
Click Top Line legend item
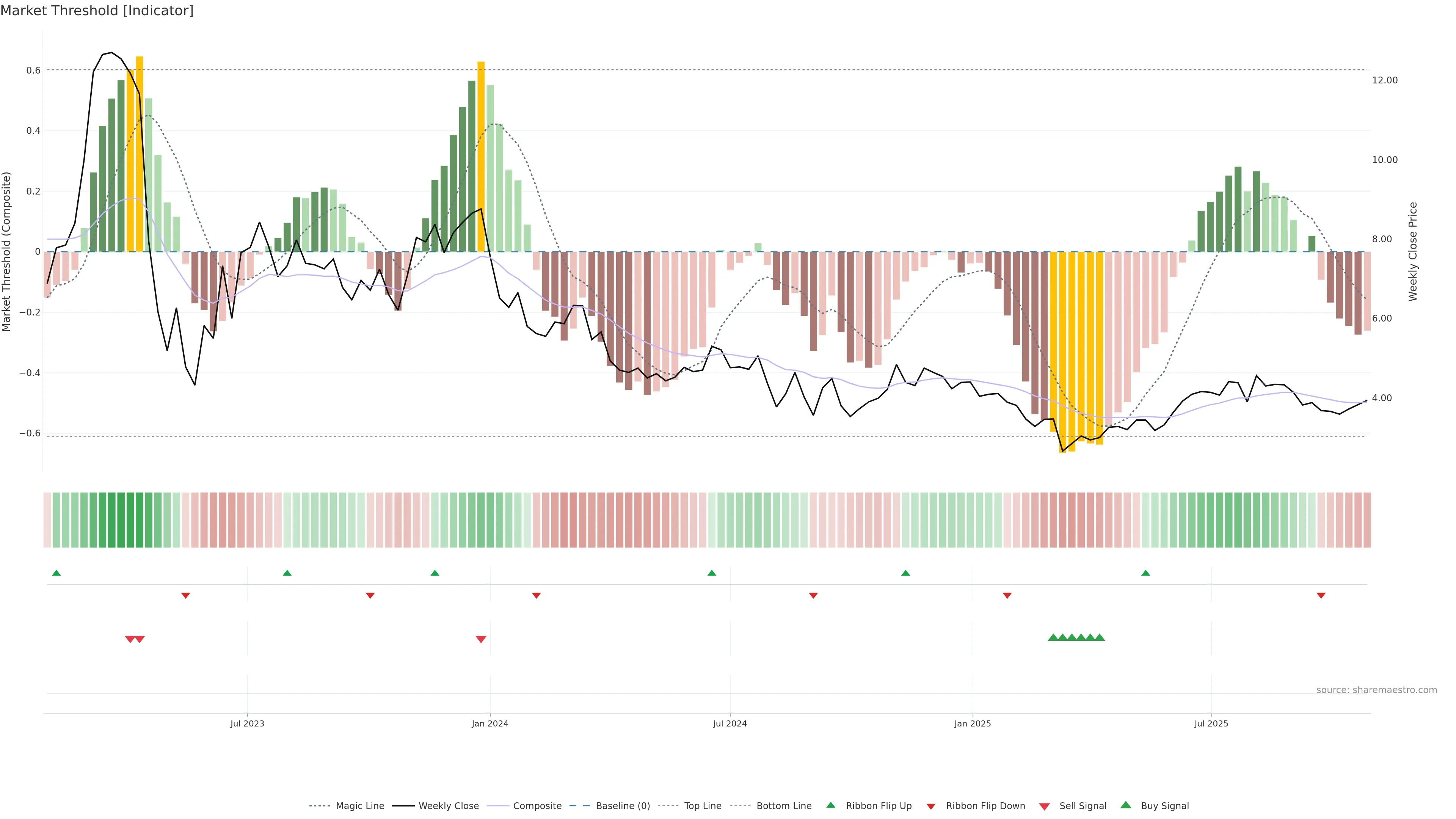tap(703, 806)
